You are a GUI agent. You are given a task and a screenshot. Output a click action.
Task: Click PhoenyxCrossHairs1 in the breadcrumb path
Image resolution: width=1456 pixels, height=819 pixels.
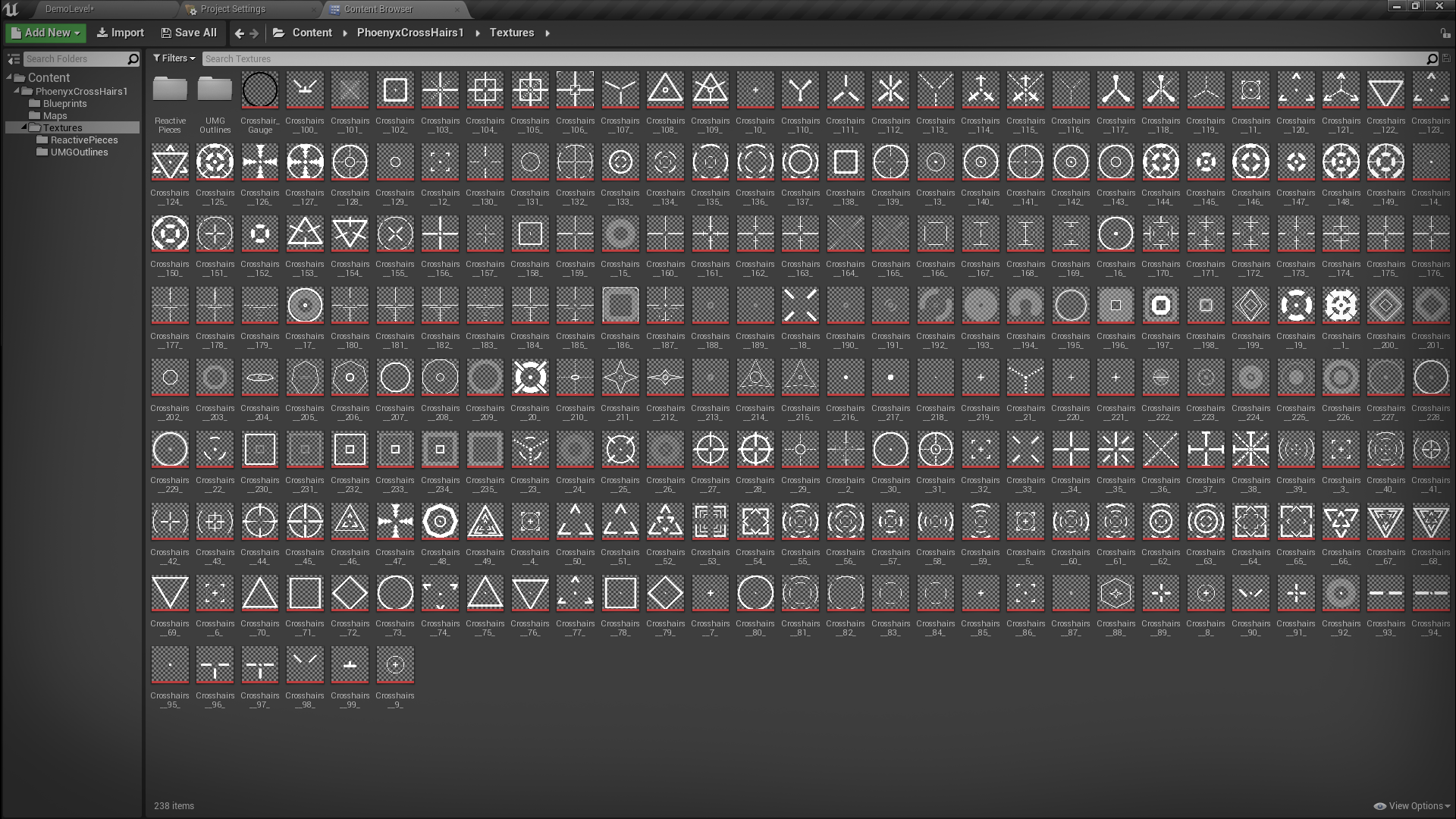click(410, 33)
